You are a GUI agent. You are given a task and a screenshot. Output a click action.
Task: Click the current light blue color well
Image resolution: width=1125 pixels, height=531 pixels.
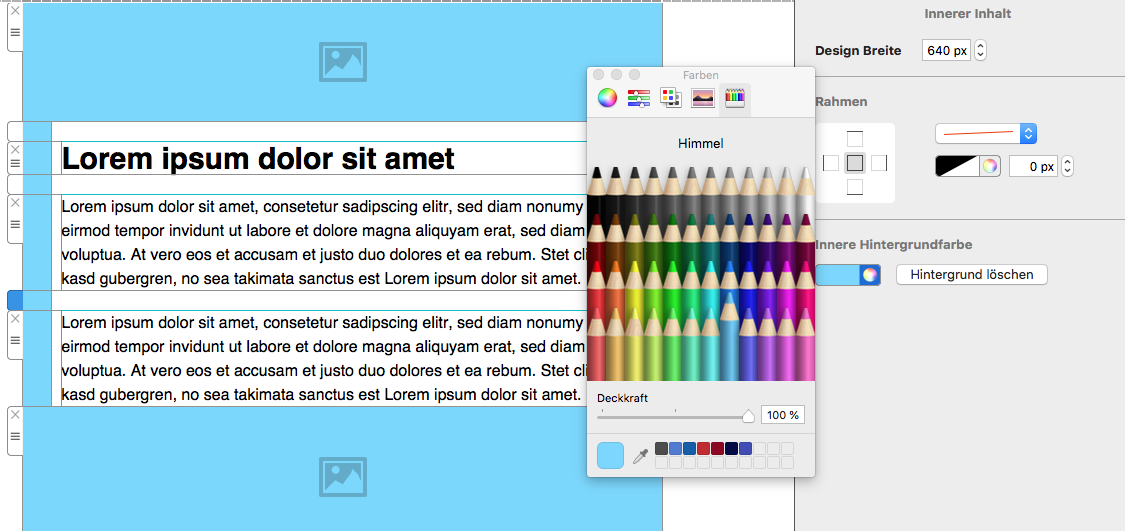click(610, 455)
